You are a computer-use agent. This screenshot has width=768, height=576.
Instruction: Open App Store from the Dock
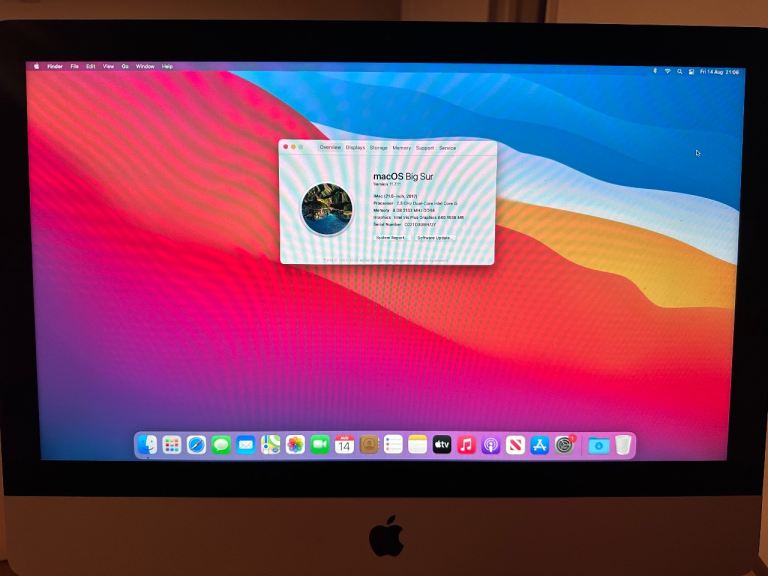[540, 445]
